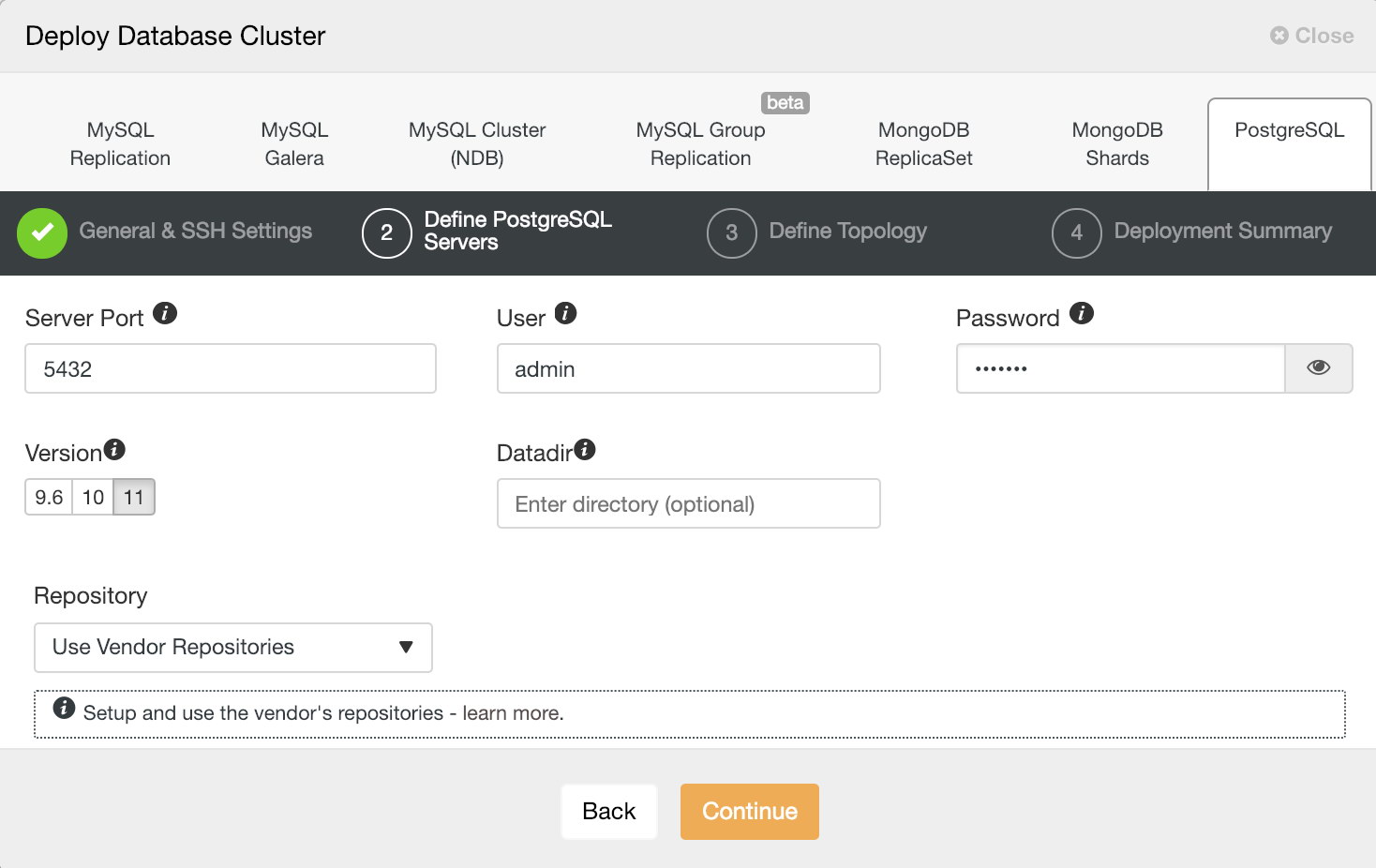Switch to MySQL Replication tab

[120, 144]
